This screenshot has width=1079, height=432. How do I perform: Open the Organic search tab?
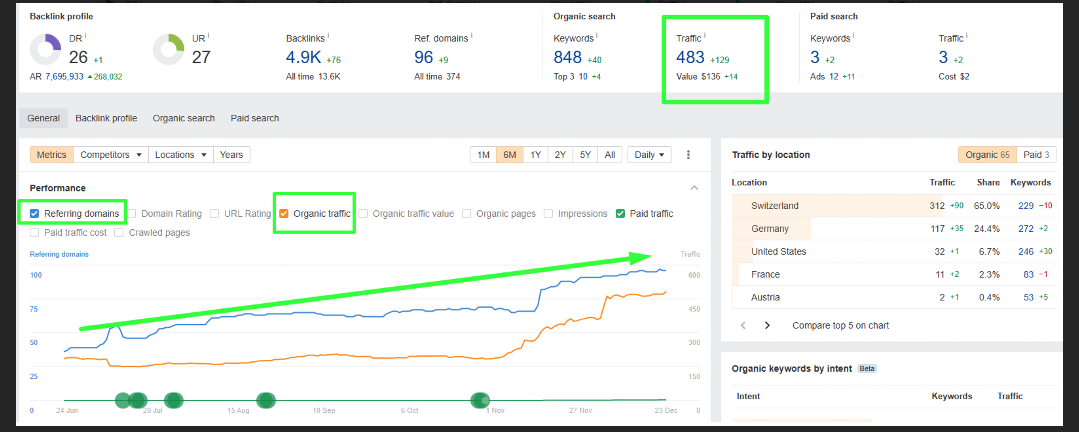[x=183, y=118]
